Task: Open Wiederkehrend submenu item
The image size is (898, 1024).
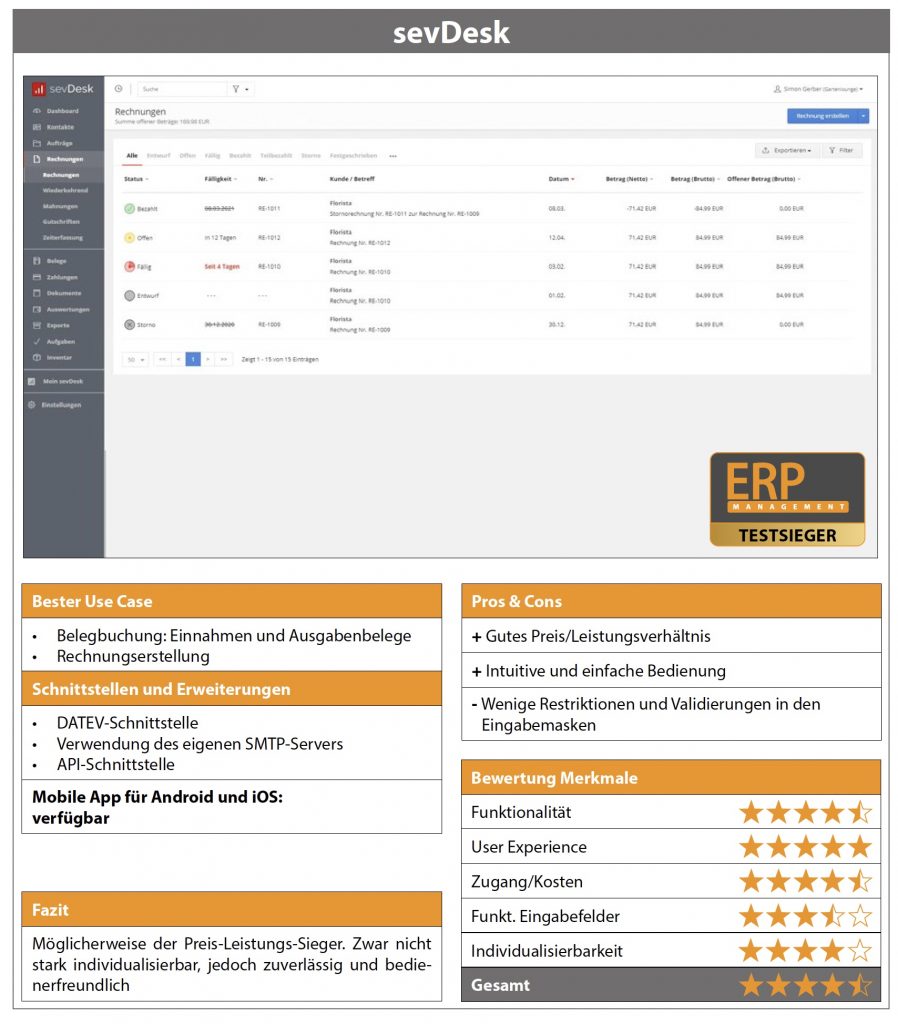Action: click(x=65, y=191)
